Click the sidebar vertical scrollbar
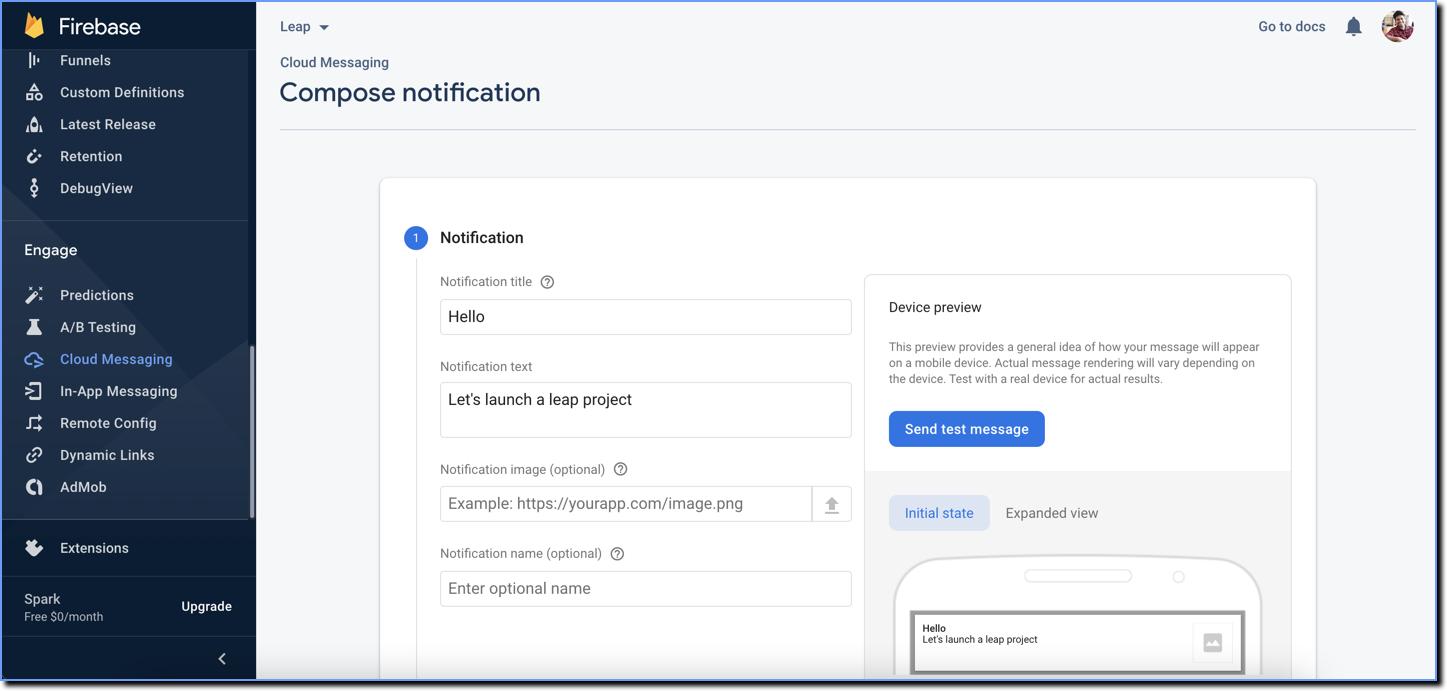 [252, 432]
